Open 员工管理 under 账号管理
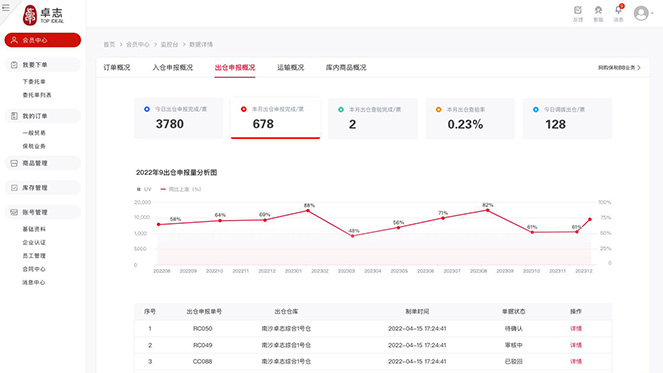The height and width of the screenshot is (373, 663). pyautogui.click(x=34, y=256)
